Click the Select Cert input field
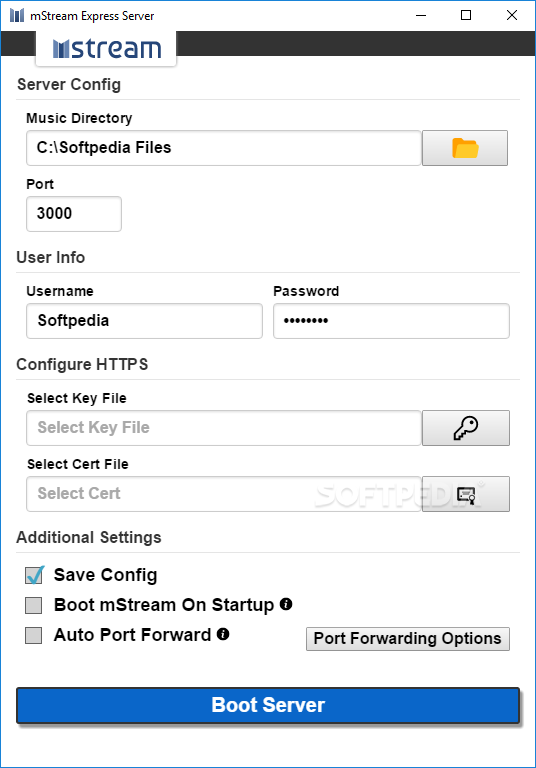This screenshot has height=768, width=536. (x=223, y=494)
